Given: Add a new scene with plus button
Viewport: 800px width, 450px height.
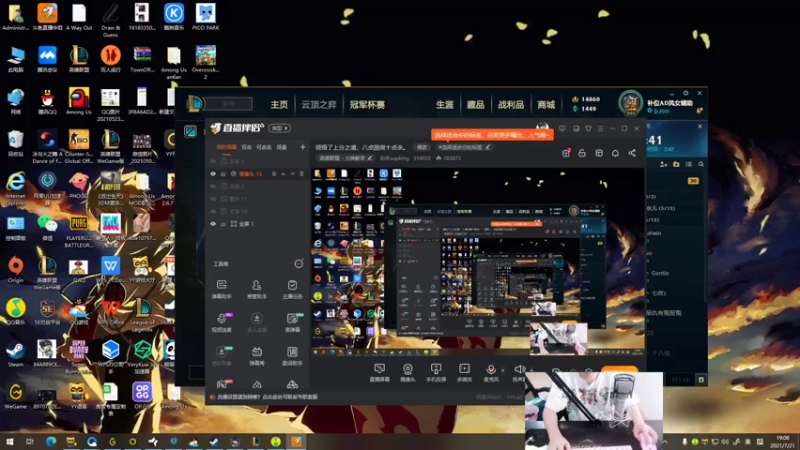Looking at the screenshot, I should tap(303, 147).
